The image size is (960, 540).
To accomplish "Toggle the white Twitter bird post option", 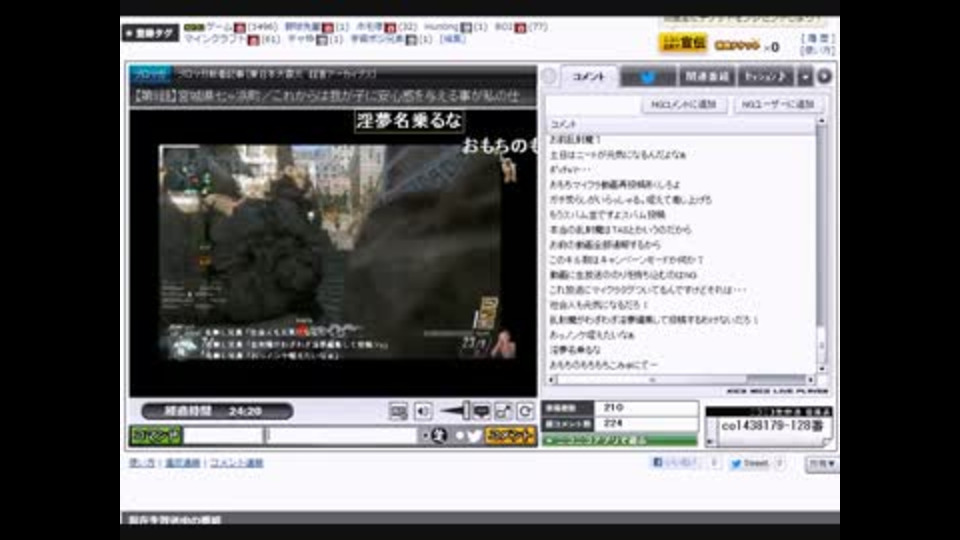I will (474, 435).
